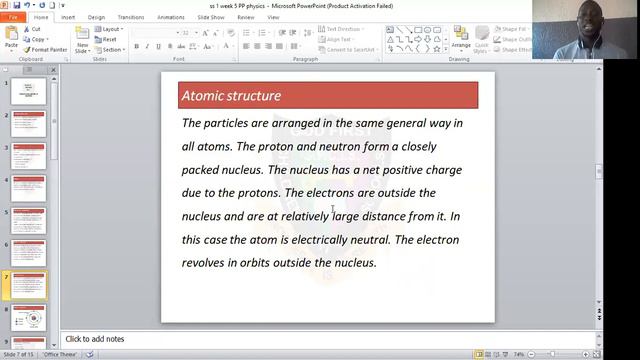Toggle Strikethrough formatting
Image resolution: width=640 pixels, height=360 pixels.
(181, 46)
